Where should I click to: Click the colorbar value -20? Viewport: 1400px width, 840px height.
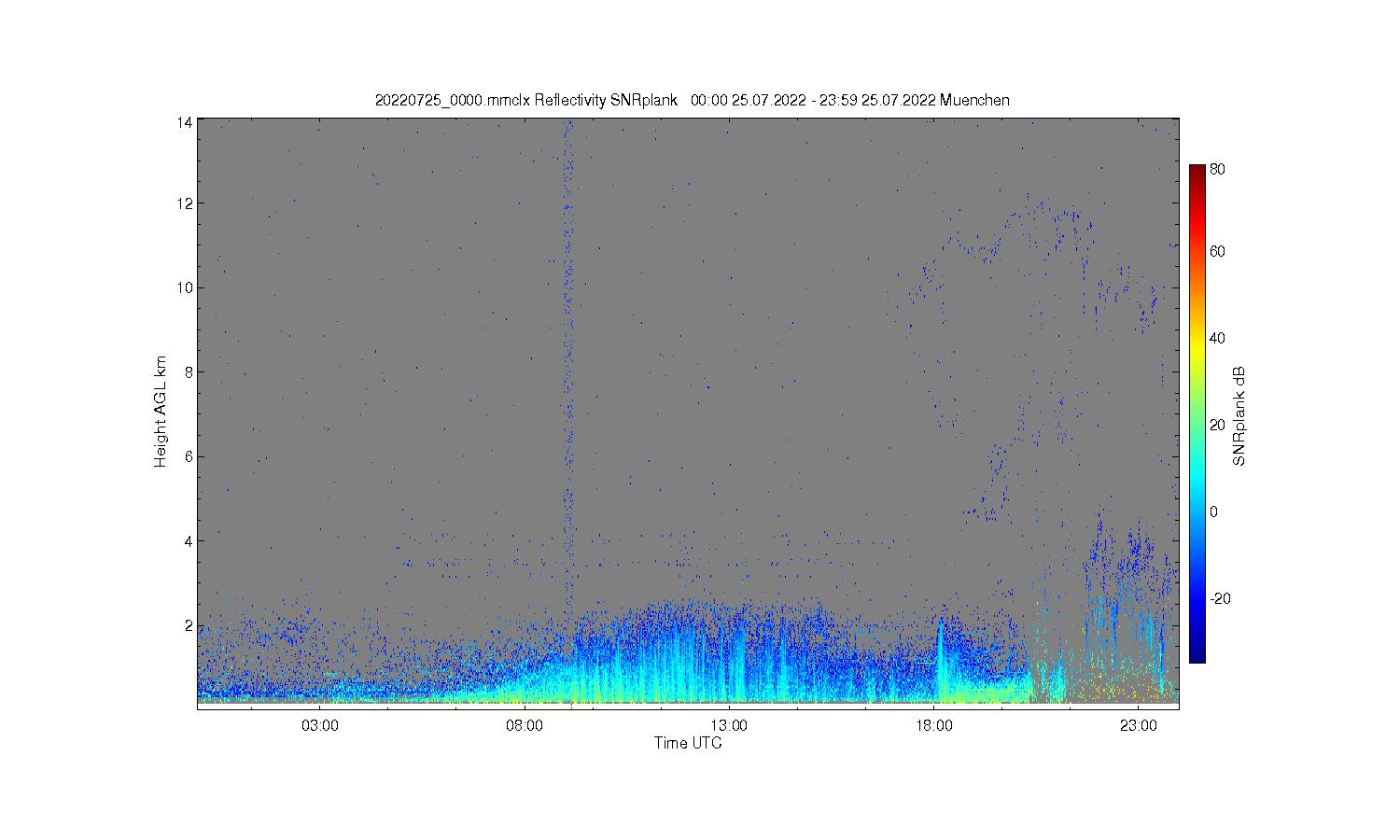(1220, 598)
